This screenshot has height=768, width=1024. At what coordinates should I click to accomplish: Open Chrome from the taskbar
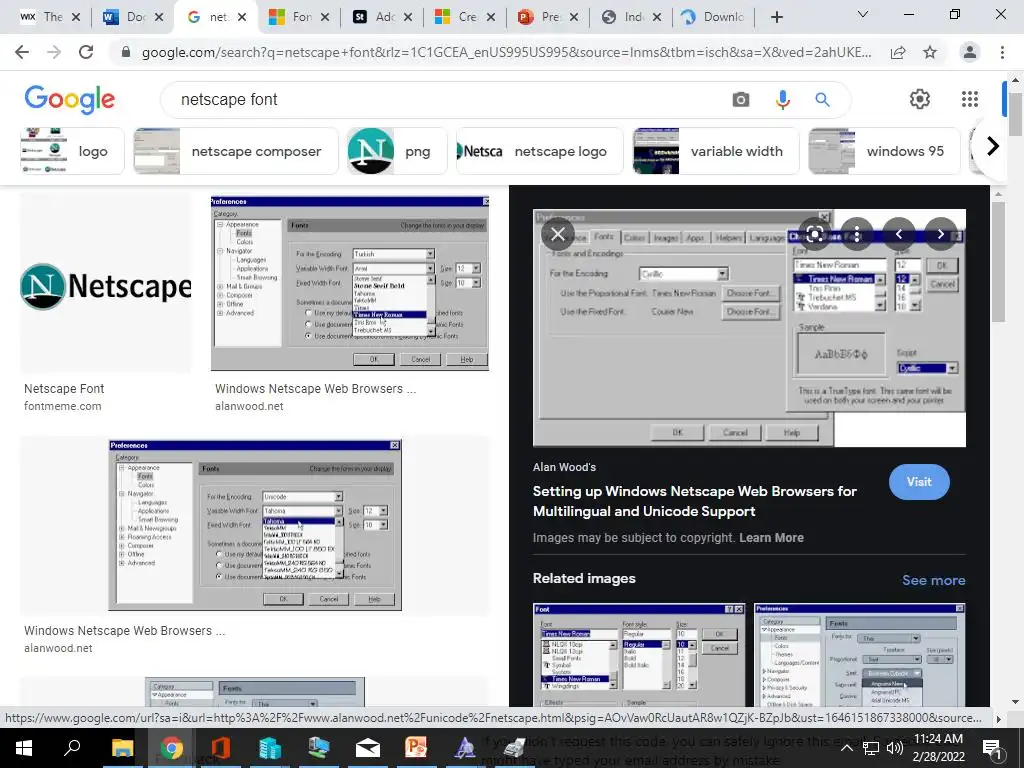pyautogui.click(x=172, y=748)
